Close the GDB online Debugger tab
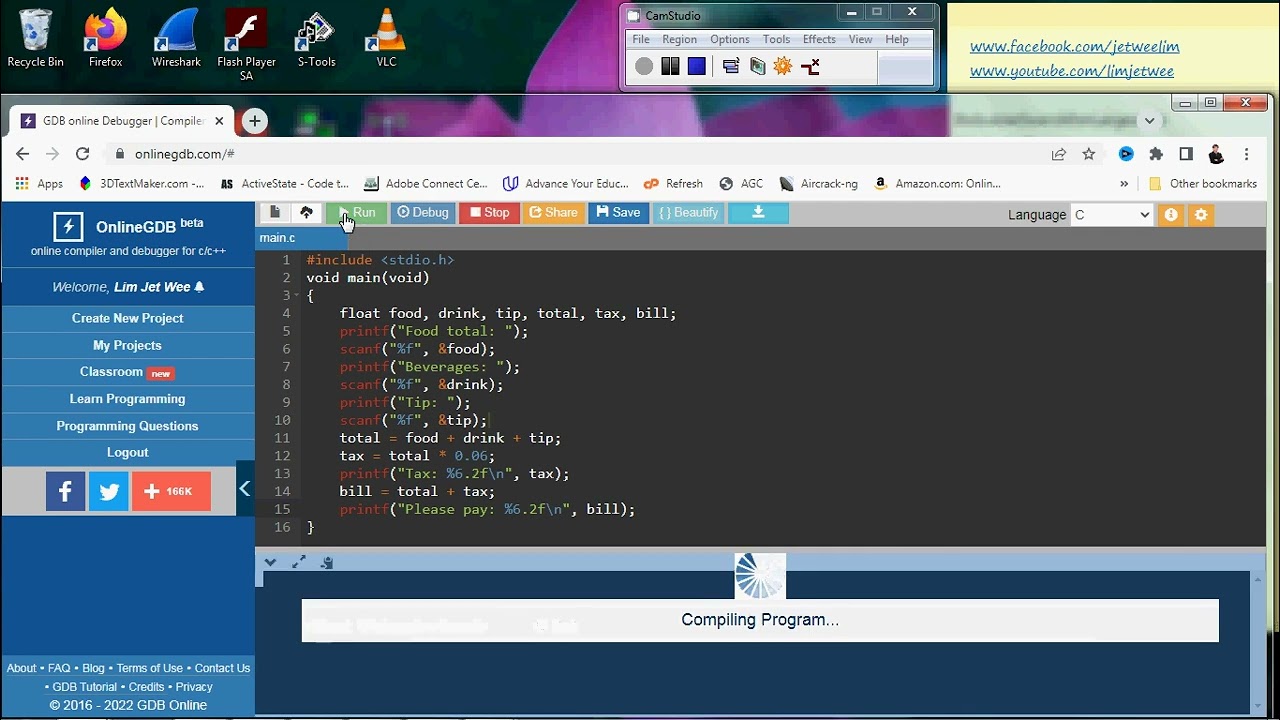This screenshot has width=1280, height=720. [219, 121]
